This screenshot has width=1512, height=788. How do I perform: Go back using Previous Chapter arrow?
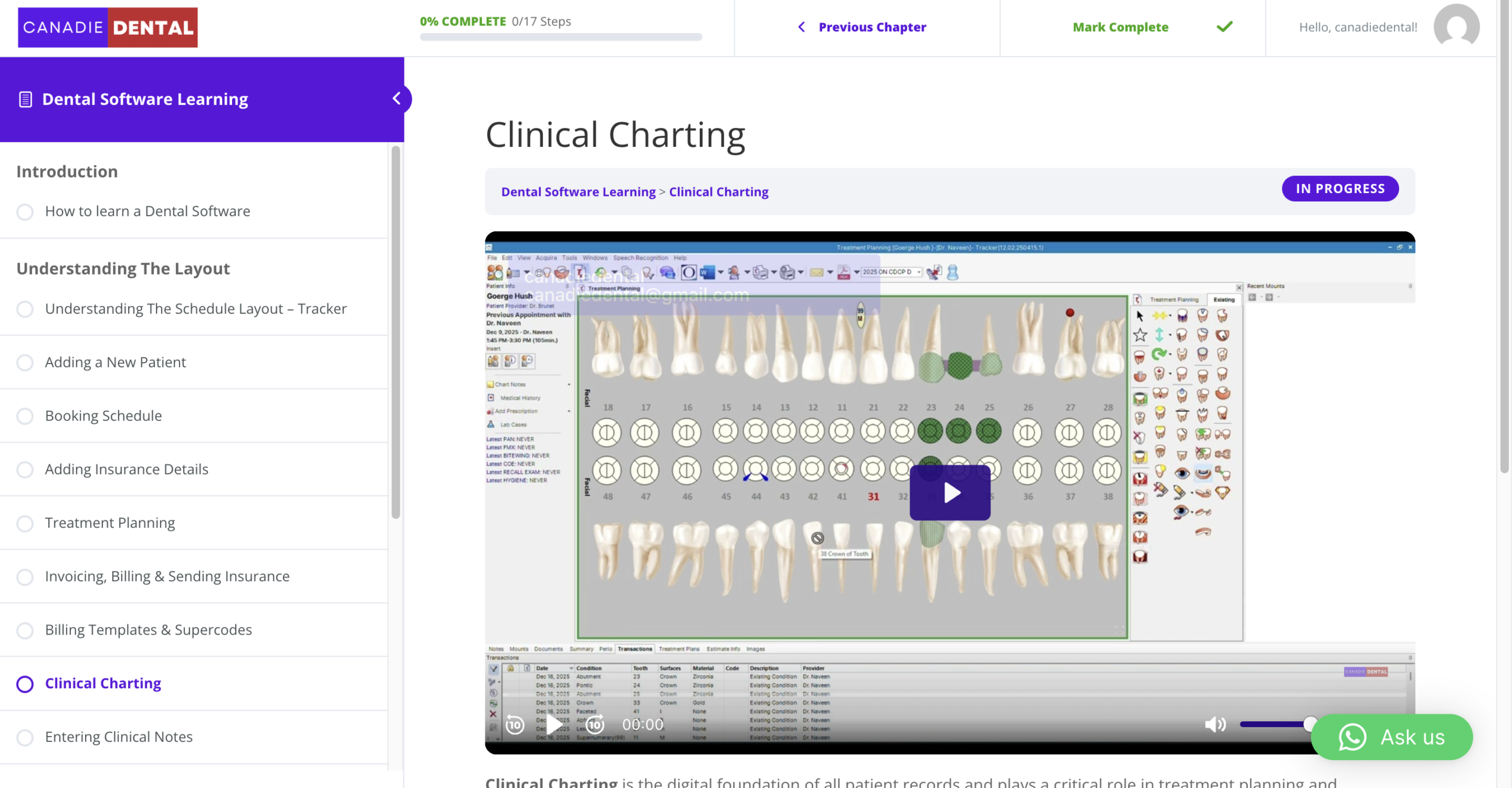pyautogui.click(x=801, y=27)
